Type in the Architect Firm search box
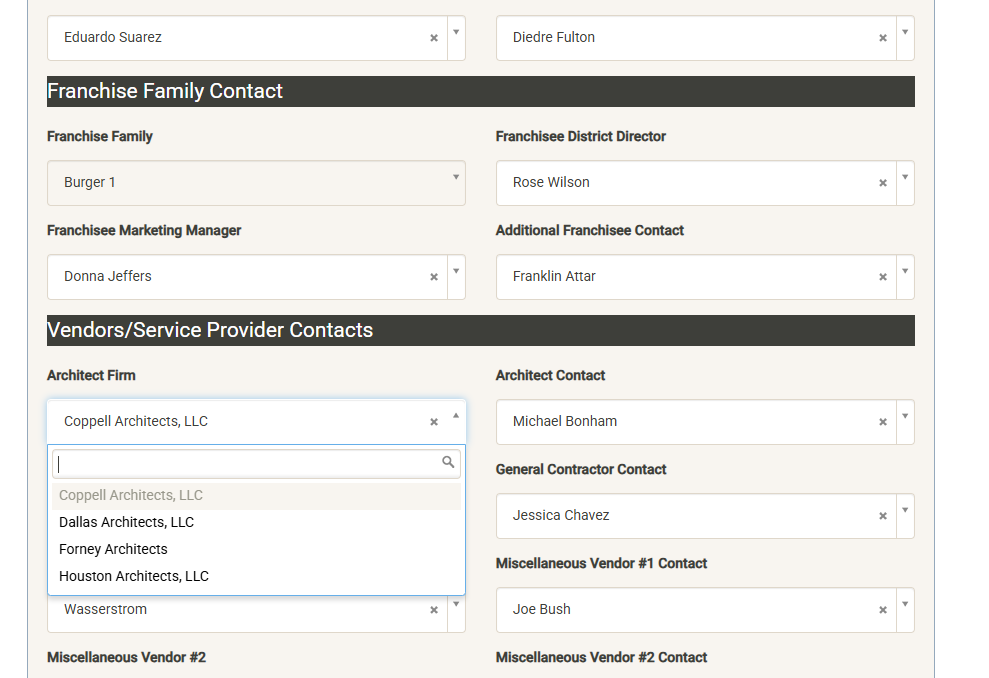Image resolution: width=989 pixels, height=678 pixels. point(248,463)
